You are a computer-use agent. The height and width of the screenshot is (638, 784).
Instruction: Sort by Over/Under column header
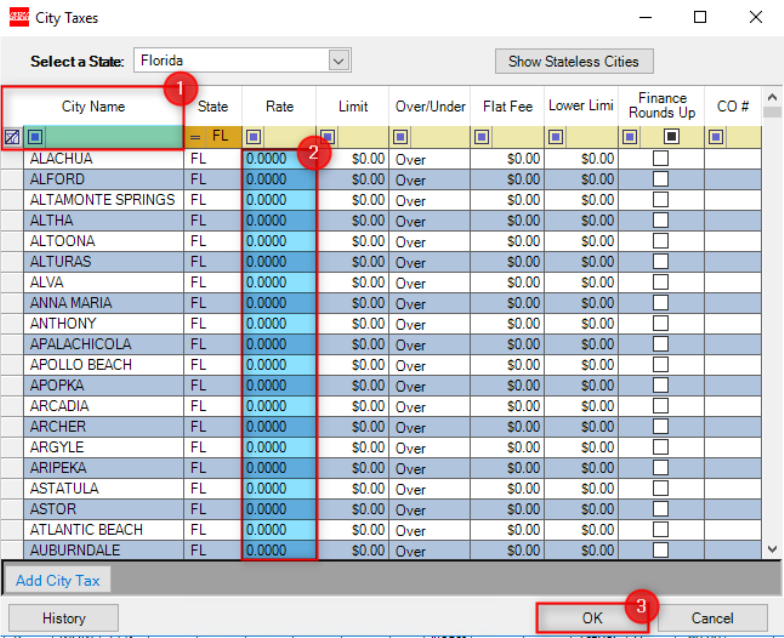(430, 106)
